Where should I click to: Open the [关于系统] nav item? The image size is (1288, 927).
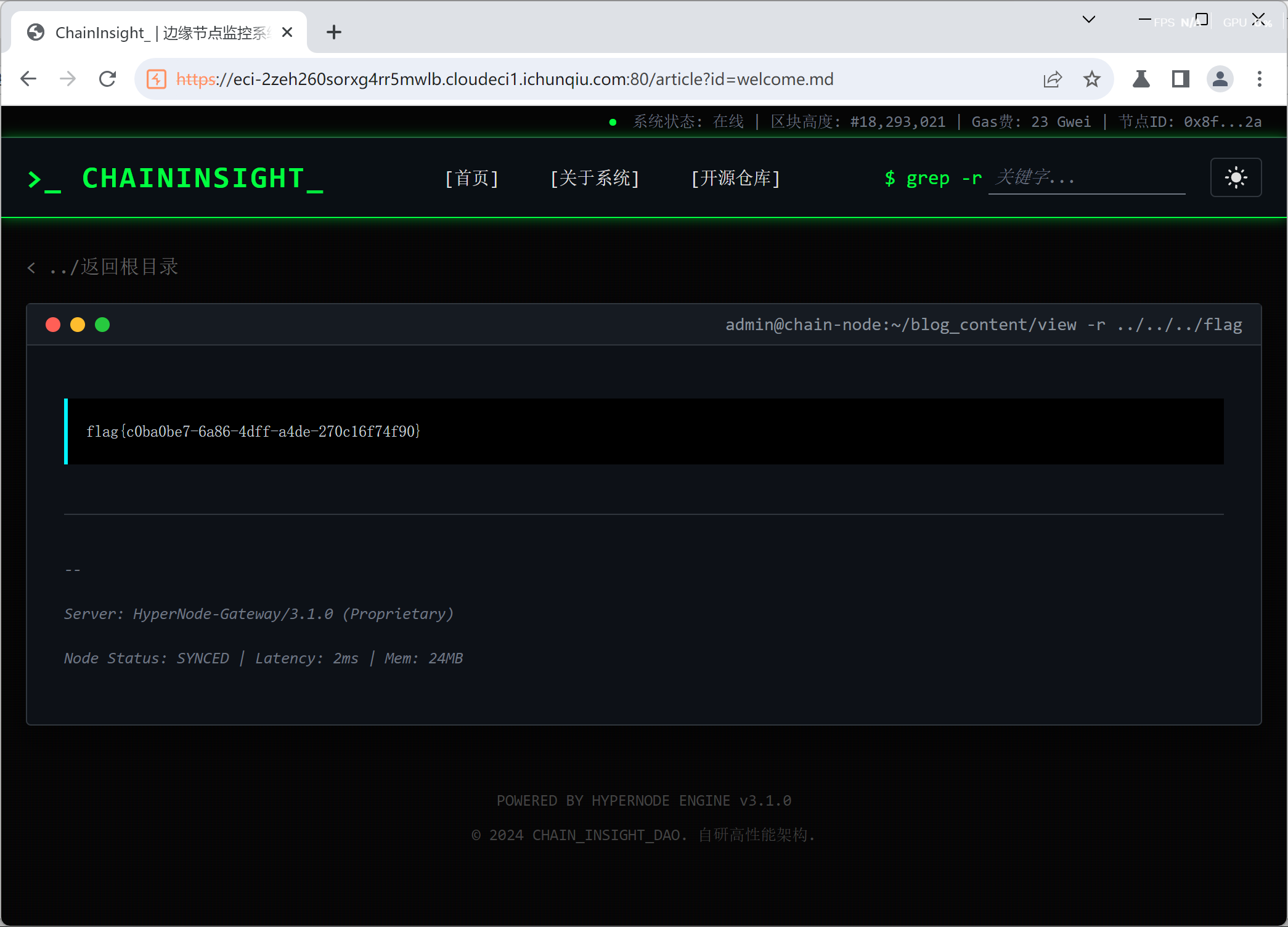[x=595, y=178]
